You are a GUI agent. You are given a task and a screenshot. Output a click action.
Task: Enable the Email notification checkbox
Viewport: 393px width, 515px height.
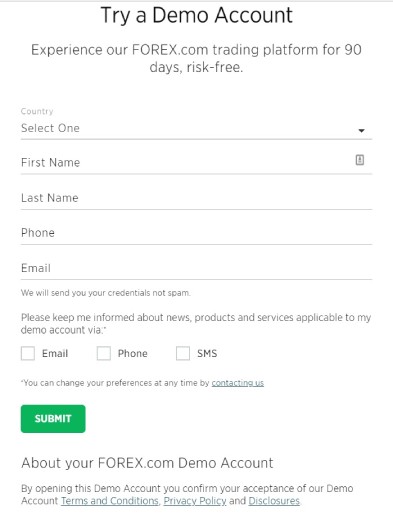click(28, 353)
